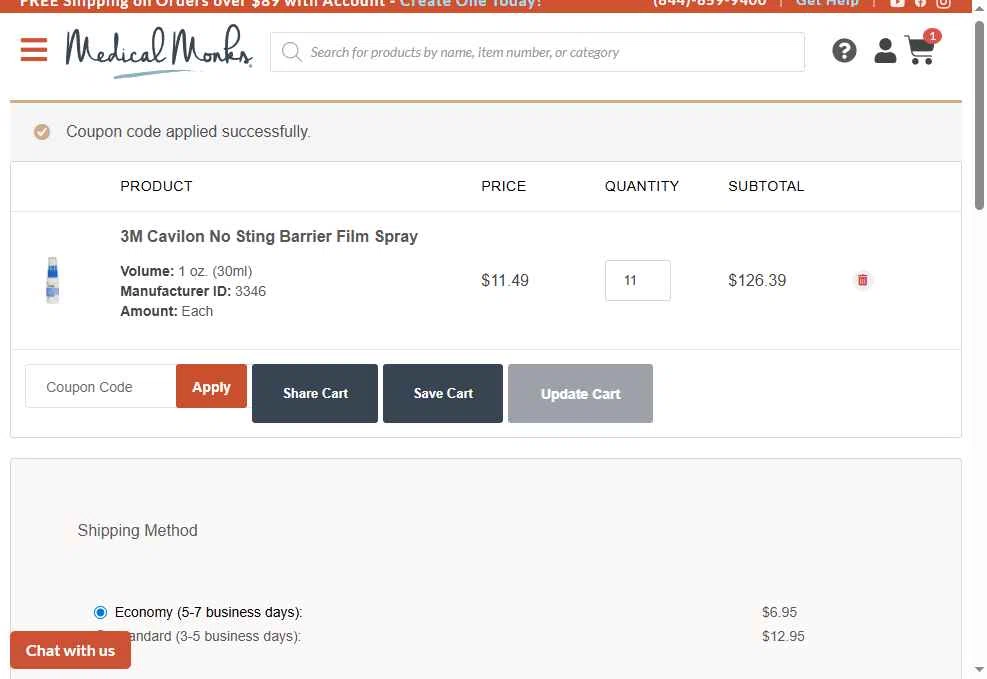
Task: Open the YouTube icon in top bar
Action: pos(897,3)
